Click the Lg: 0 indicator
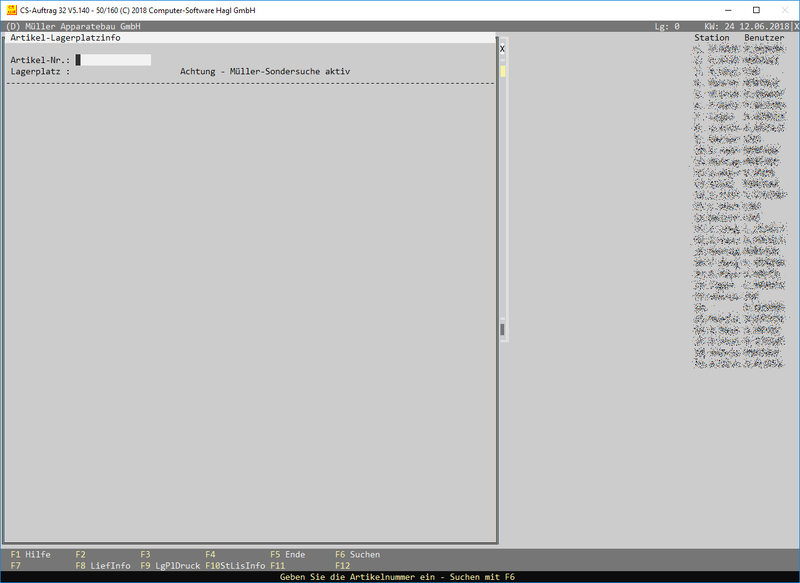This screenshot has width=800, height=583. click(x=667, y=27)
